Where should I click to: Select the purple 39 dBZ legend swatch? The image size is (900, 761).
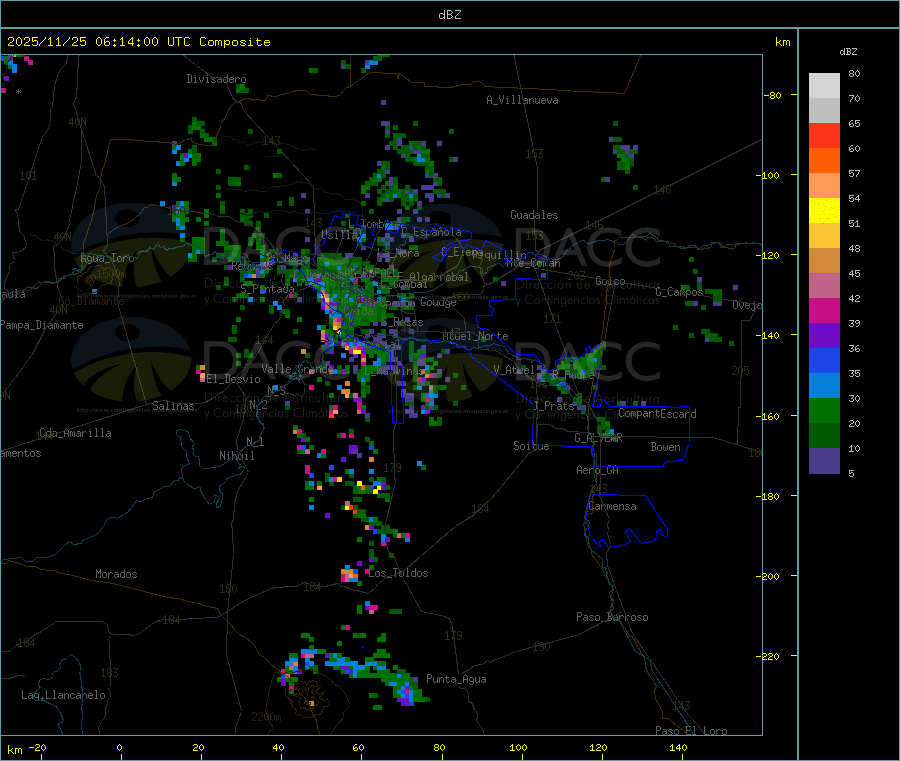(x=824, y=336)
